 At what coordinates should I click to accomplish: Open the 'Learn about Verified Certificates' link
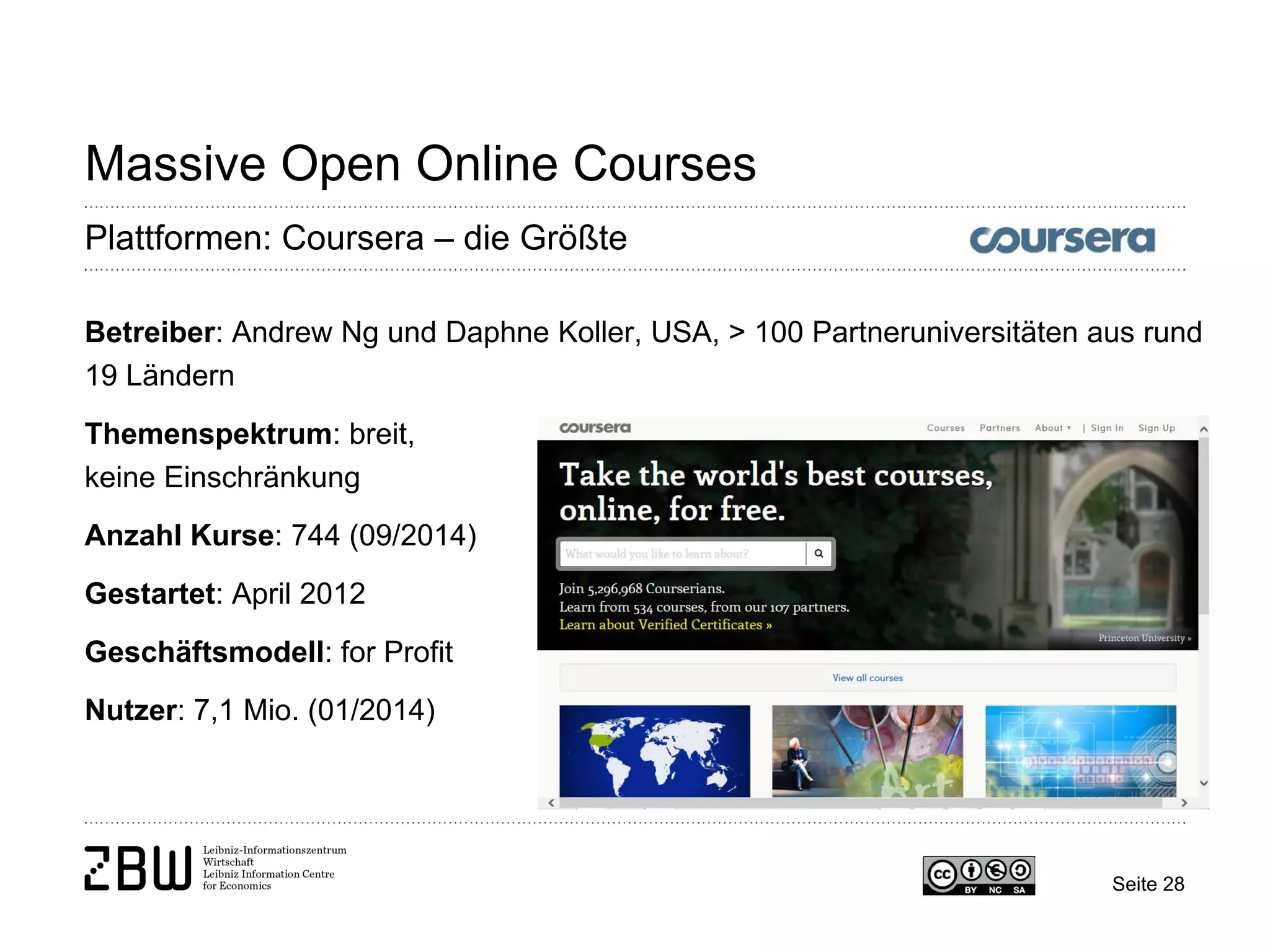pyautogui.click(x=665, y=625)
